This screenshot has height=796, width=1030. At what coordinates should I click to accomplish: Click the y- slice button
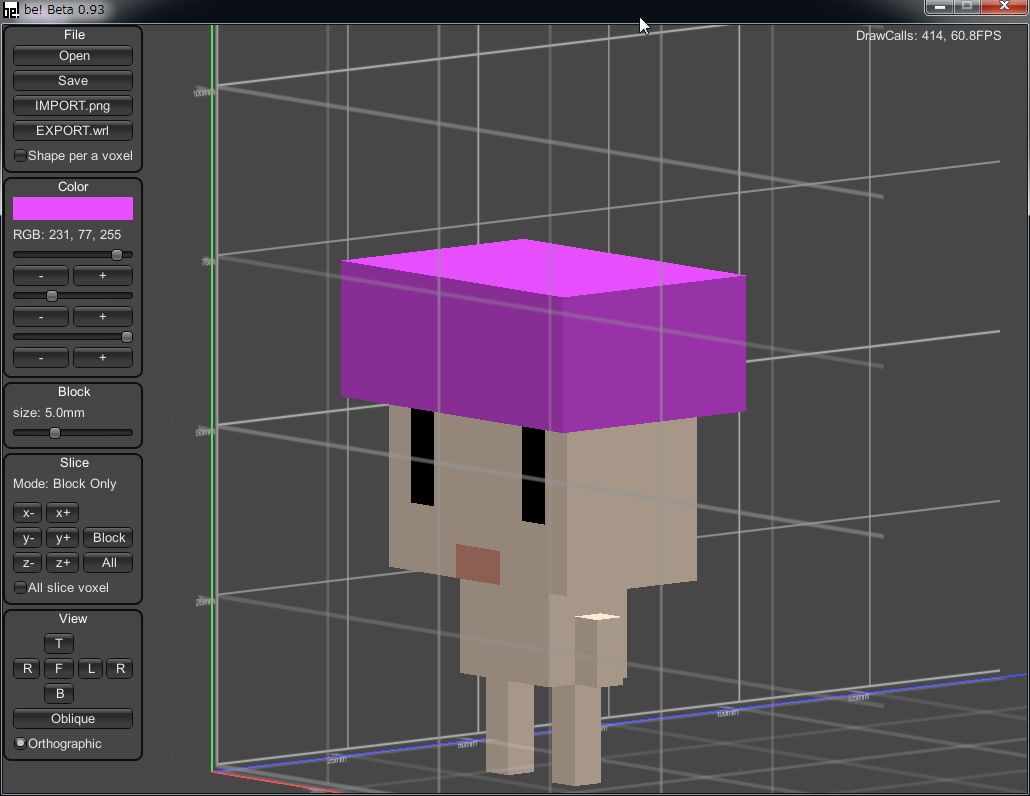[x=28, y=538]
